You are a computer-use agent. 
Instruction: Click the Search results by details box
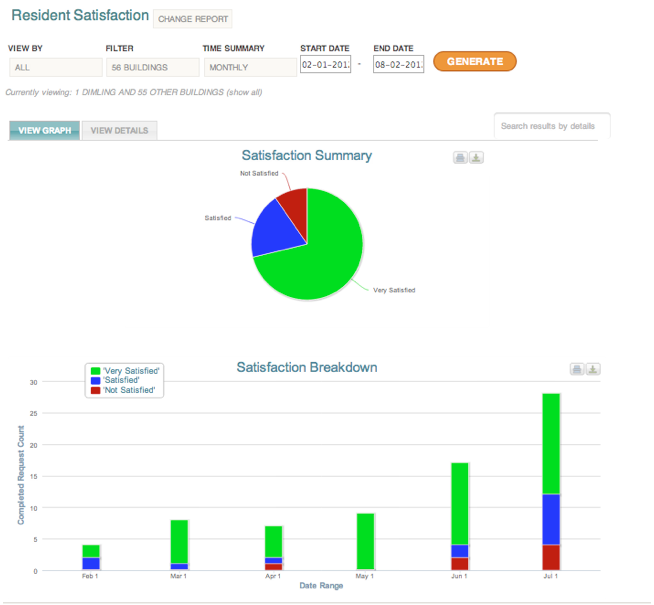tap(552, 126)
